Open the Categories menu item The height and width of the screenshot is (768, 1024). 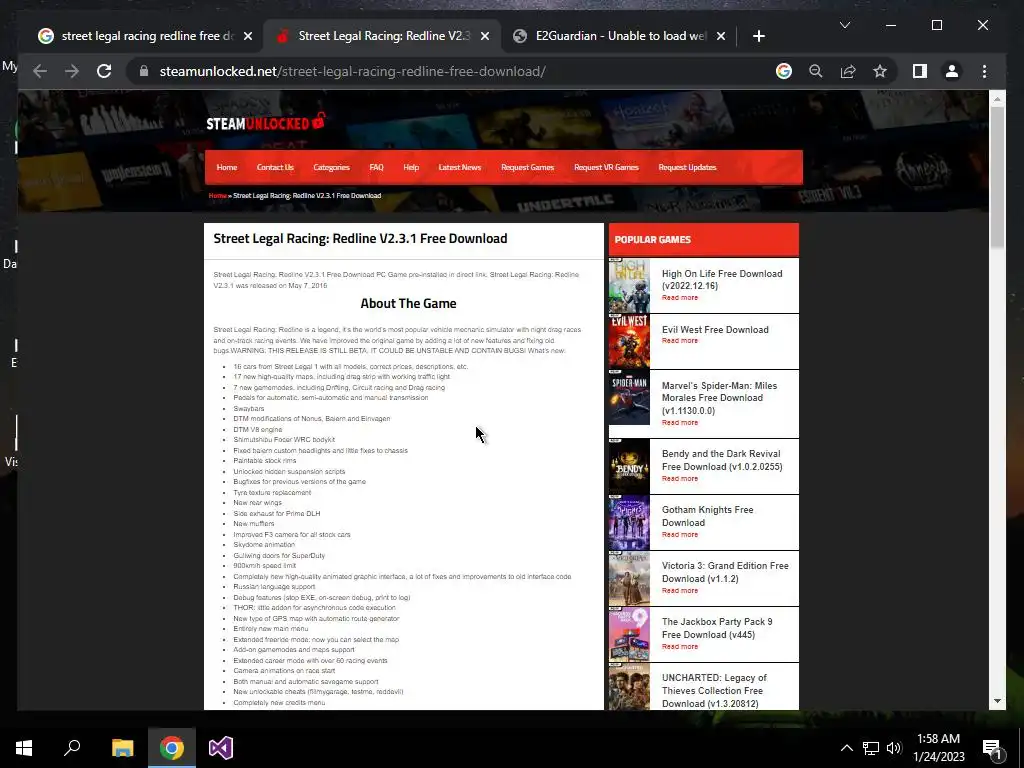pyautogui.click(x=331, y=167)
